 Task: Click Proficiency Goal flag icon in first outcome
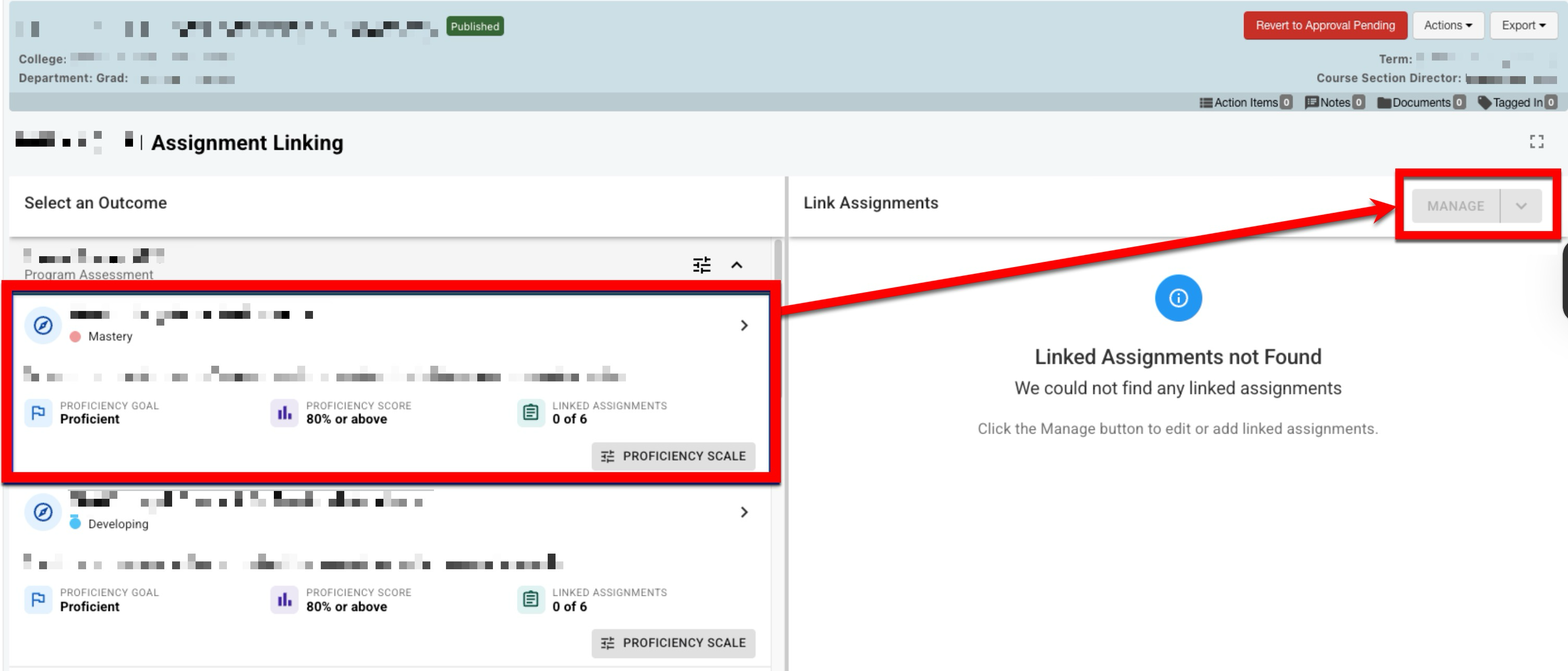(39, 413)
